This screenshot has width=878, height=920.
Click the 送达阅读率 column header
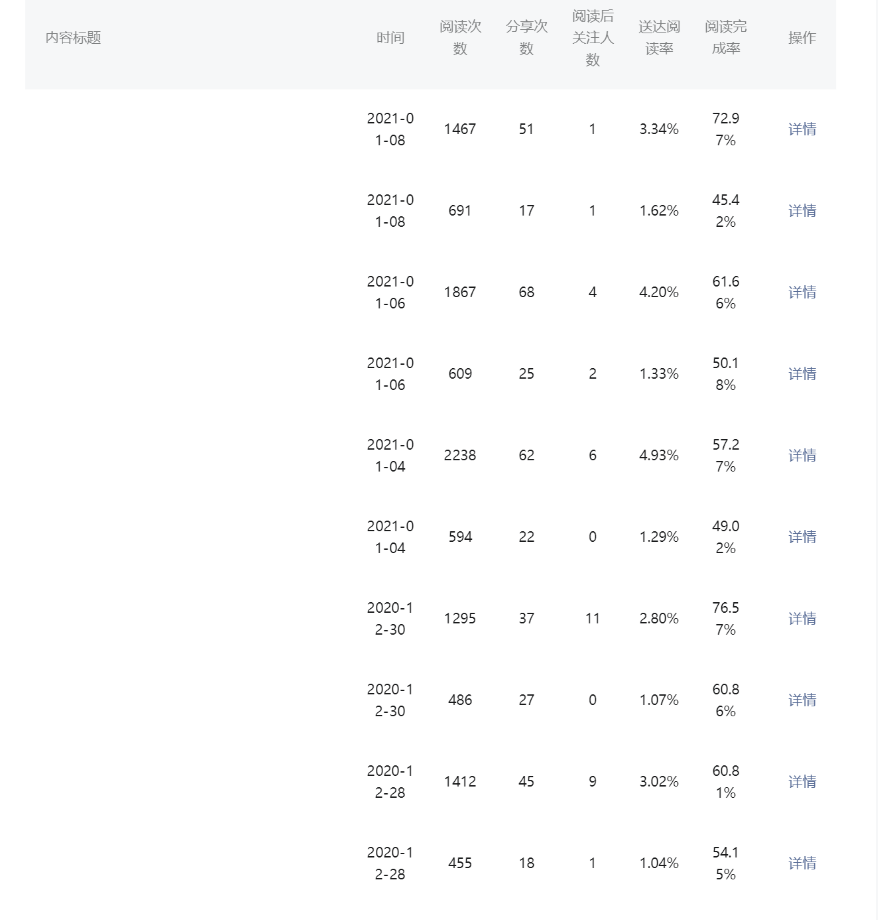(x=659, y=38)
